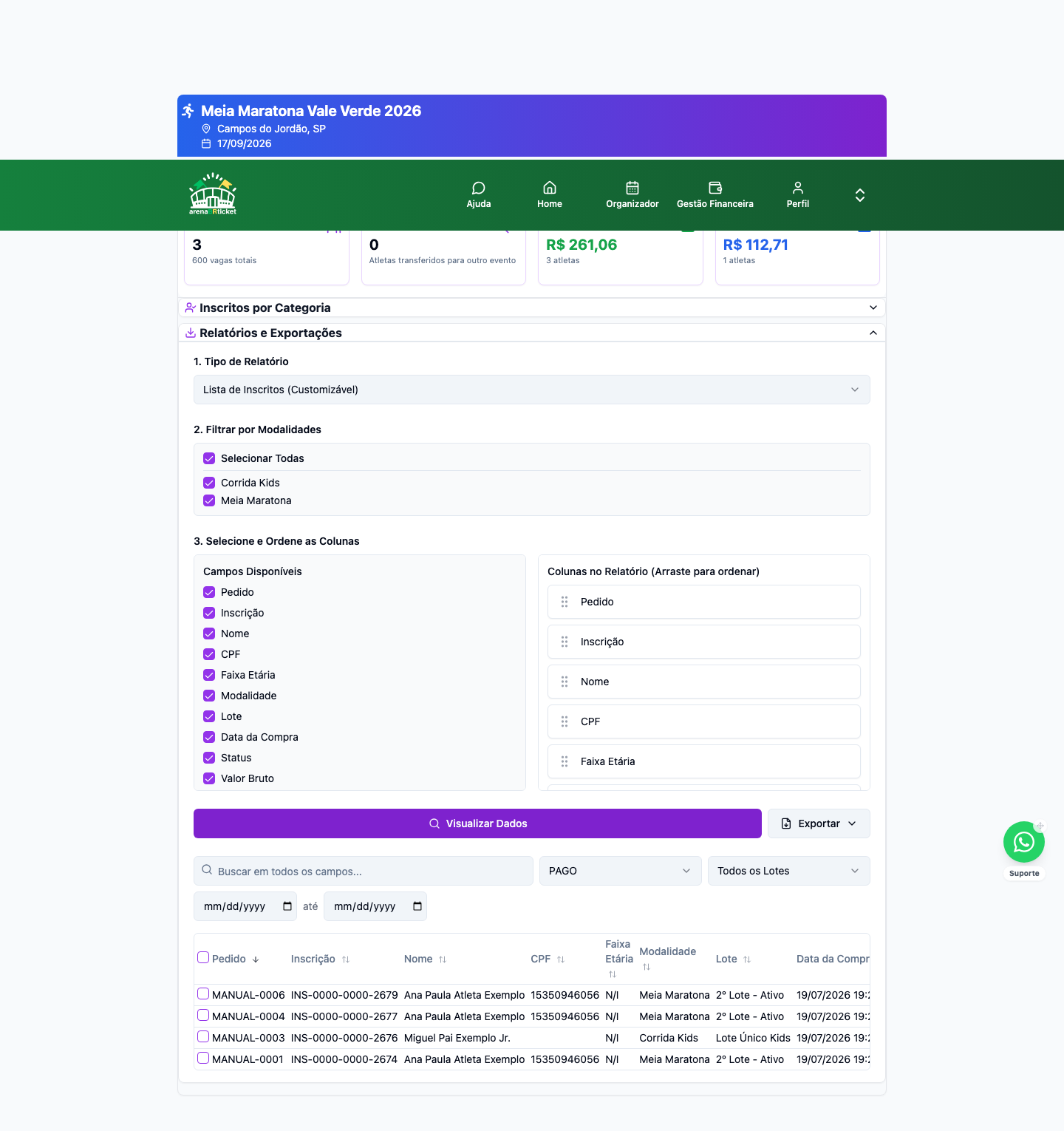Click the drag handle for Pedido column

tap(565, 602)
